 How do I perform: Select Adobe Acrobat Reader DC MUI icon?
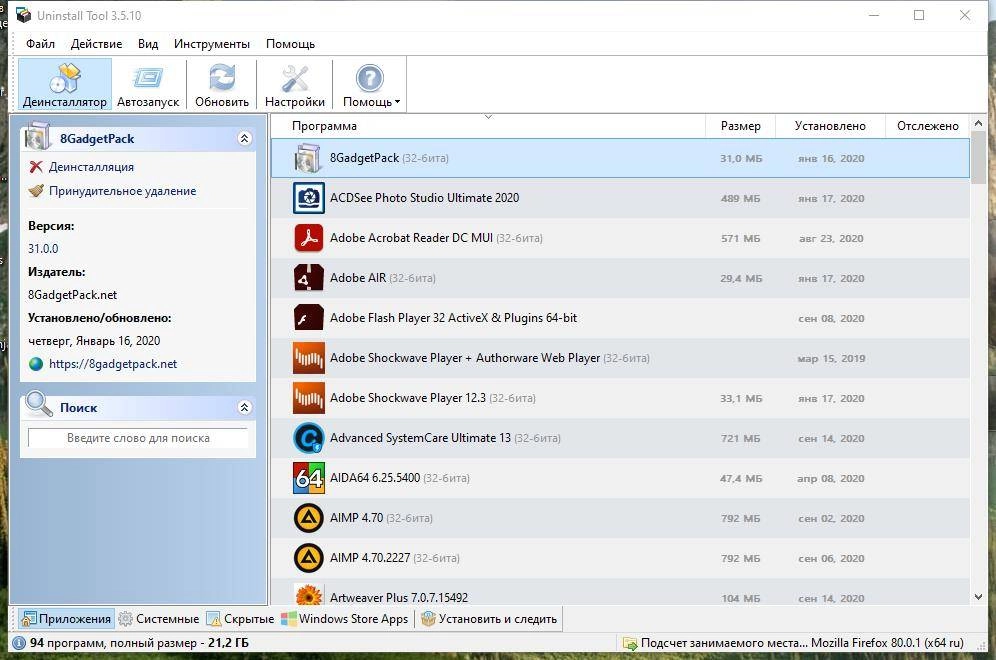pyautogui.click(x=309, y=238)
